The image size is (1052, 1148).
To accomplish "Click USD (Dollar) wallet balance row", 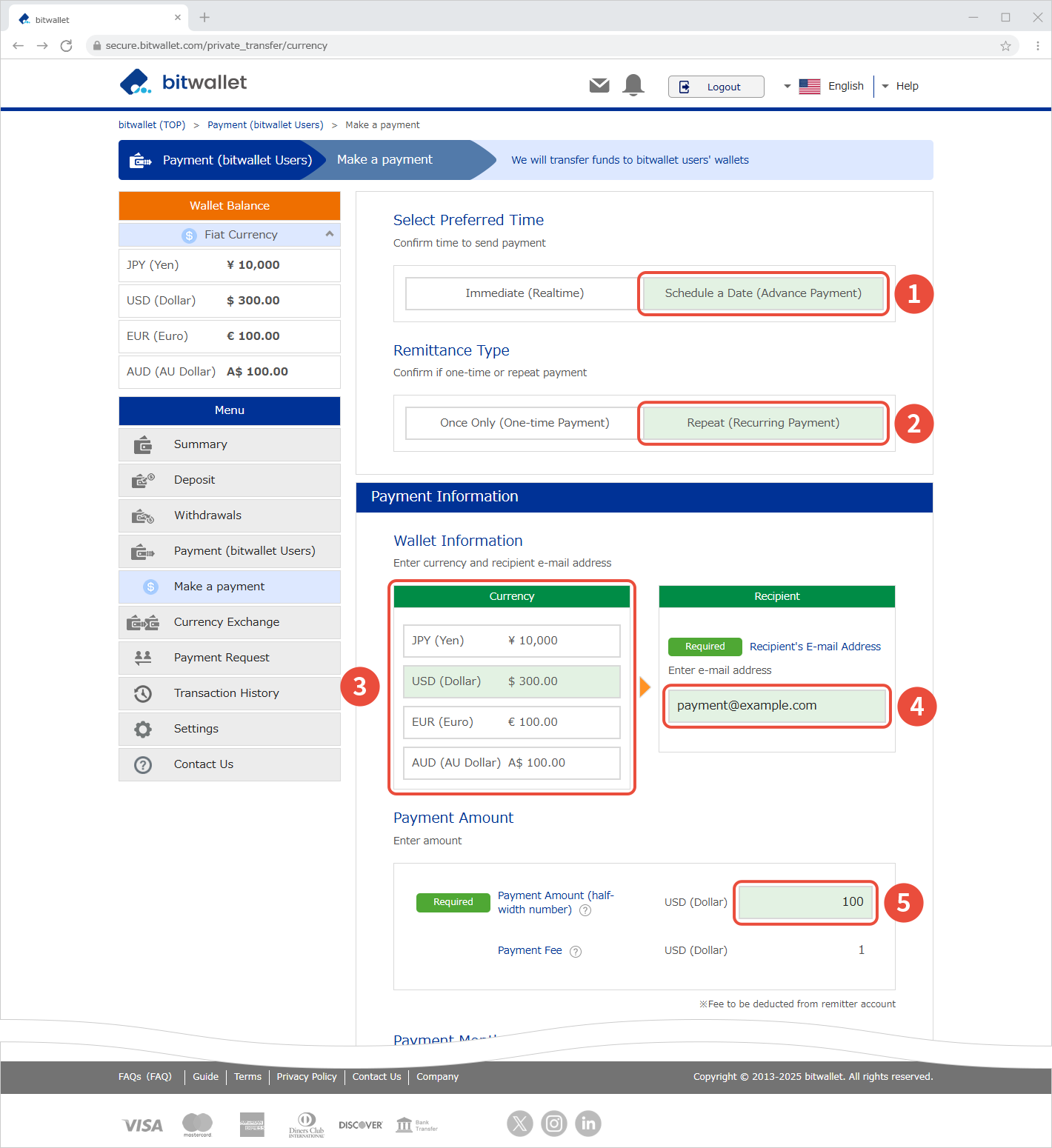I will pyautogui.click(x=230, y=301).
